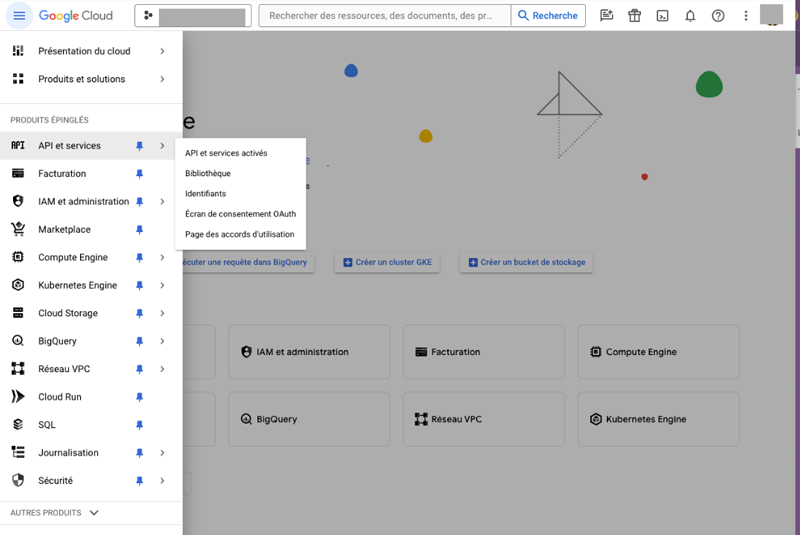This screenshot has width=800, height=535.
Task: Click the Journalisation icon in sidebar
Action: (18, 452)
